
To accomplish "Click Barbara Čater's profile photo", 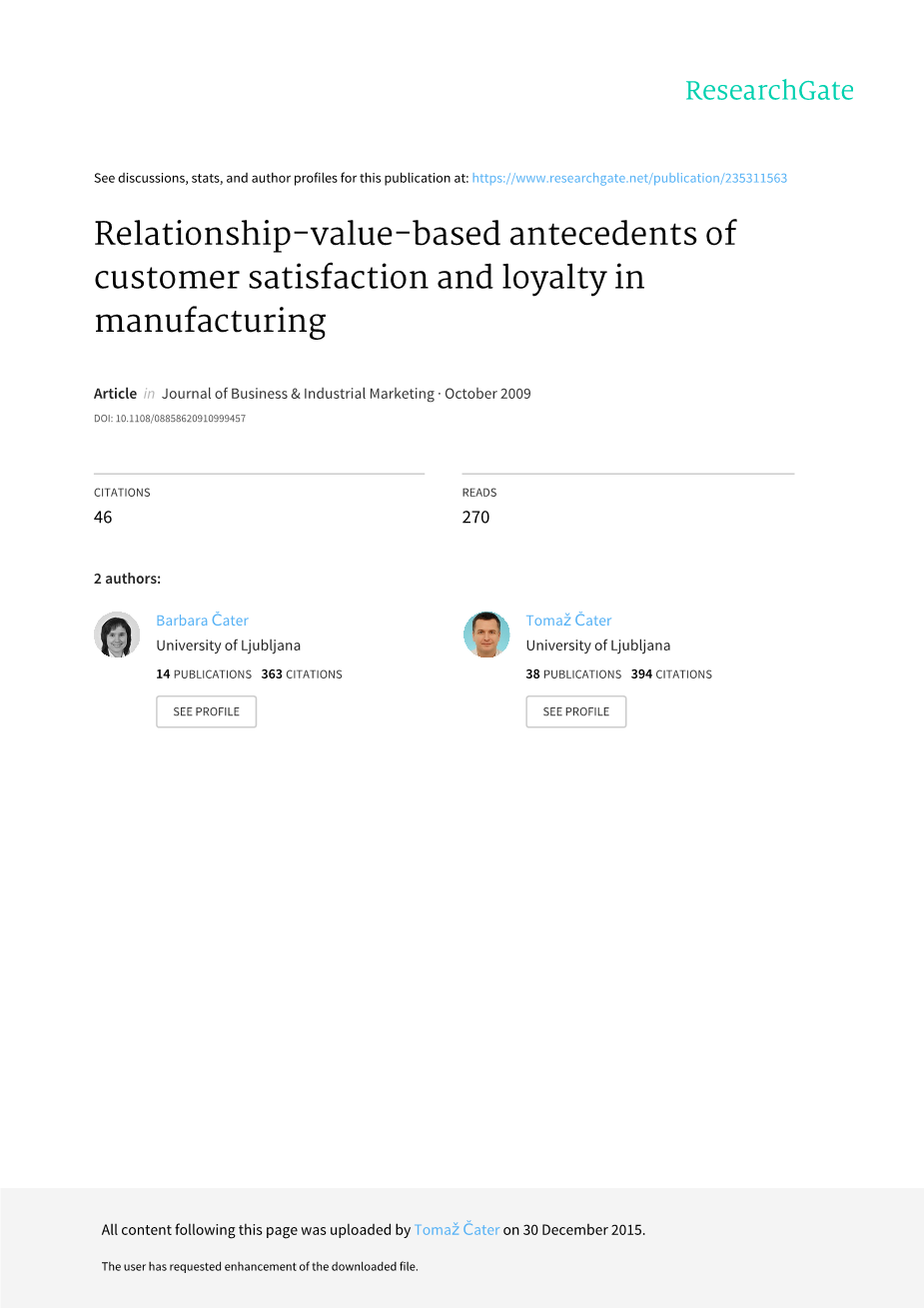I will coord(117,635).
